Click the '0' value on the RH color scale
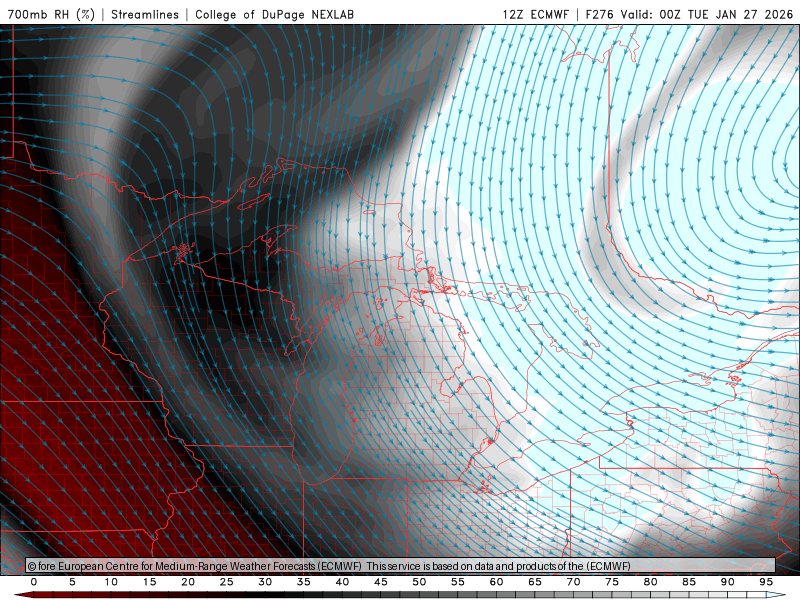 [x=34, y=582]
